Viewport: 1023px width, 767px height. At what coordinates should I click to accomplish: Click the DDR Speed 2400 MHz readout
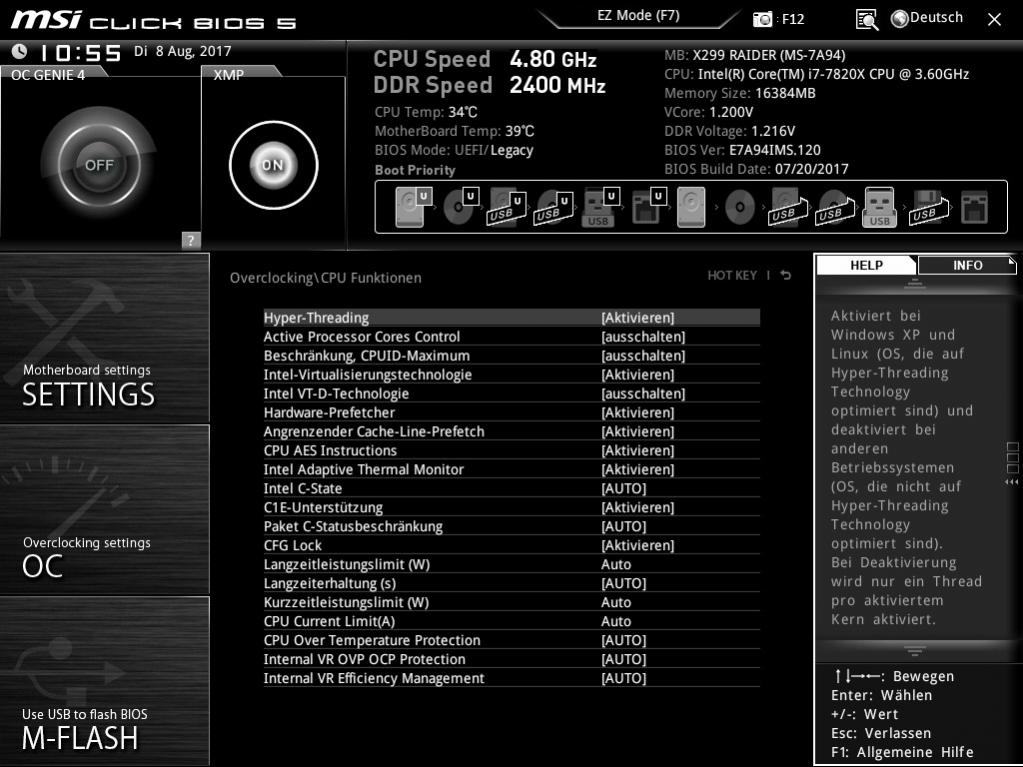click(489, 85)
